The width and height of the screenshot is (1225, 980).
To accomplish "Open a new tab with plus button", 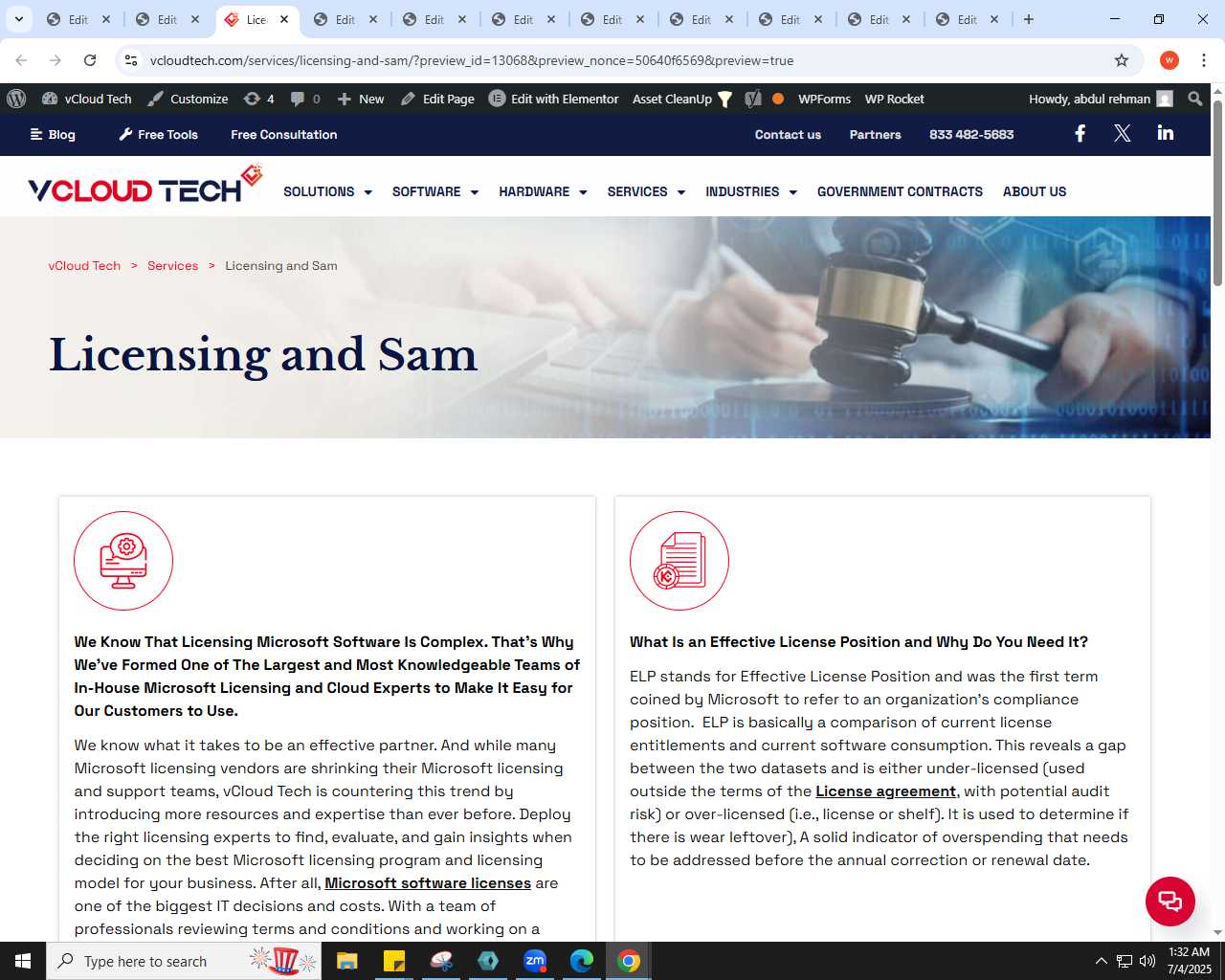I will 1029,19.
